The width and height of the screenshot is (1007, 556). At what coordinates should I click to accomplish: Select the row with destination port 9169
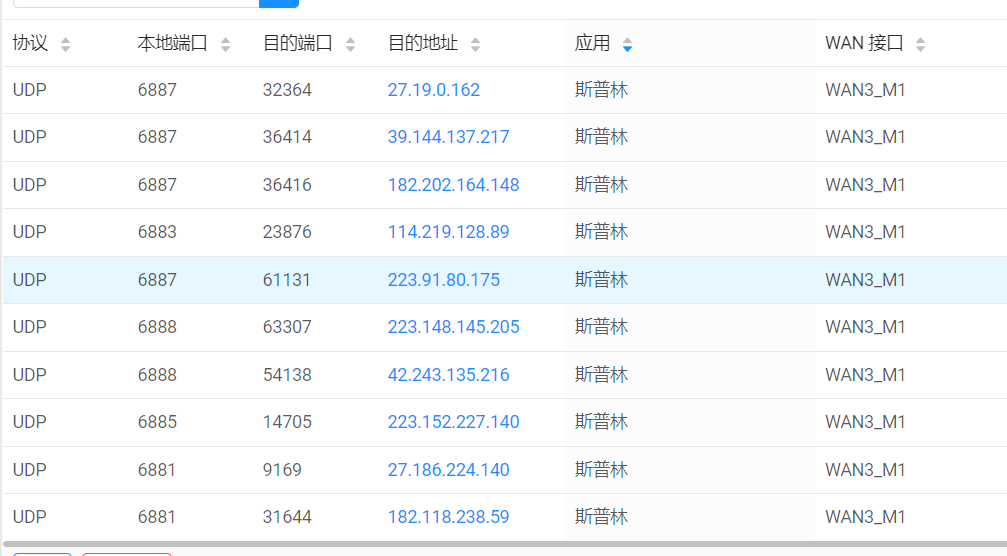[282, 470]
